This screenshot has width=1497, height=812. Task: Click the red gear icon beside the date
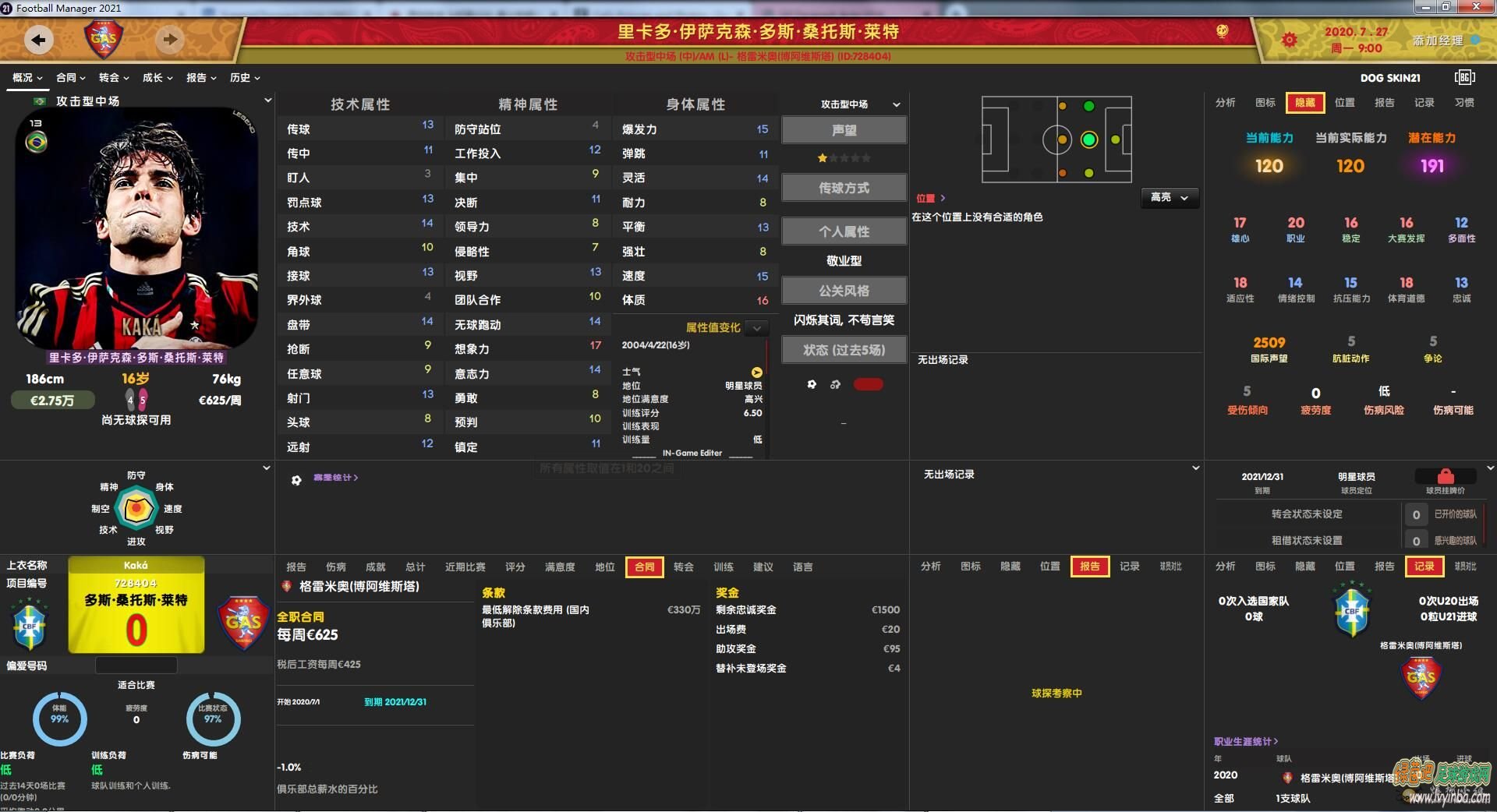pyautogui.click(x=1290, y=40)
